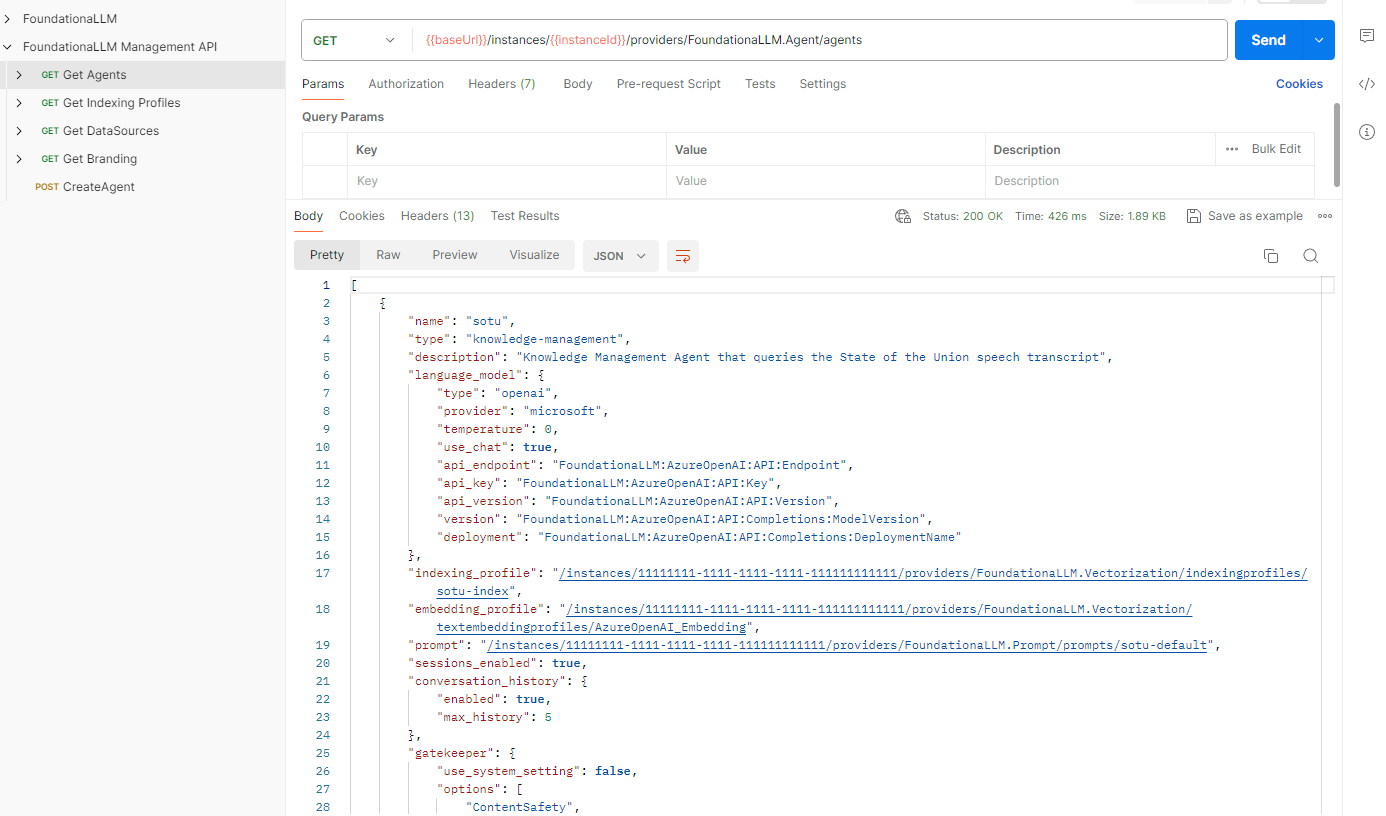Open the Pre-request Script tab
The height and width of the screenshot is (816, 1386).
click(x=669, y=84)
